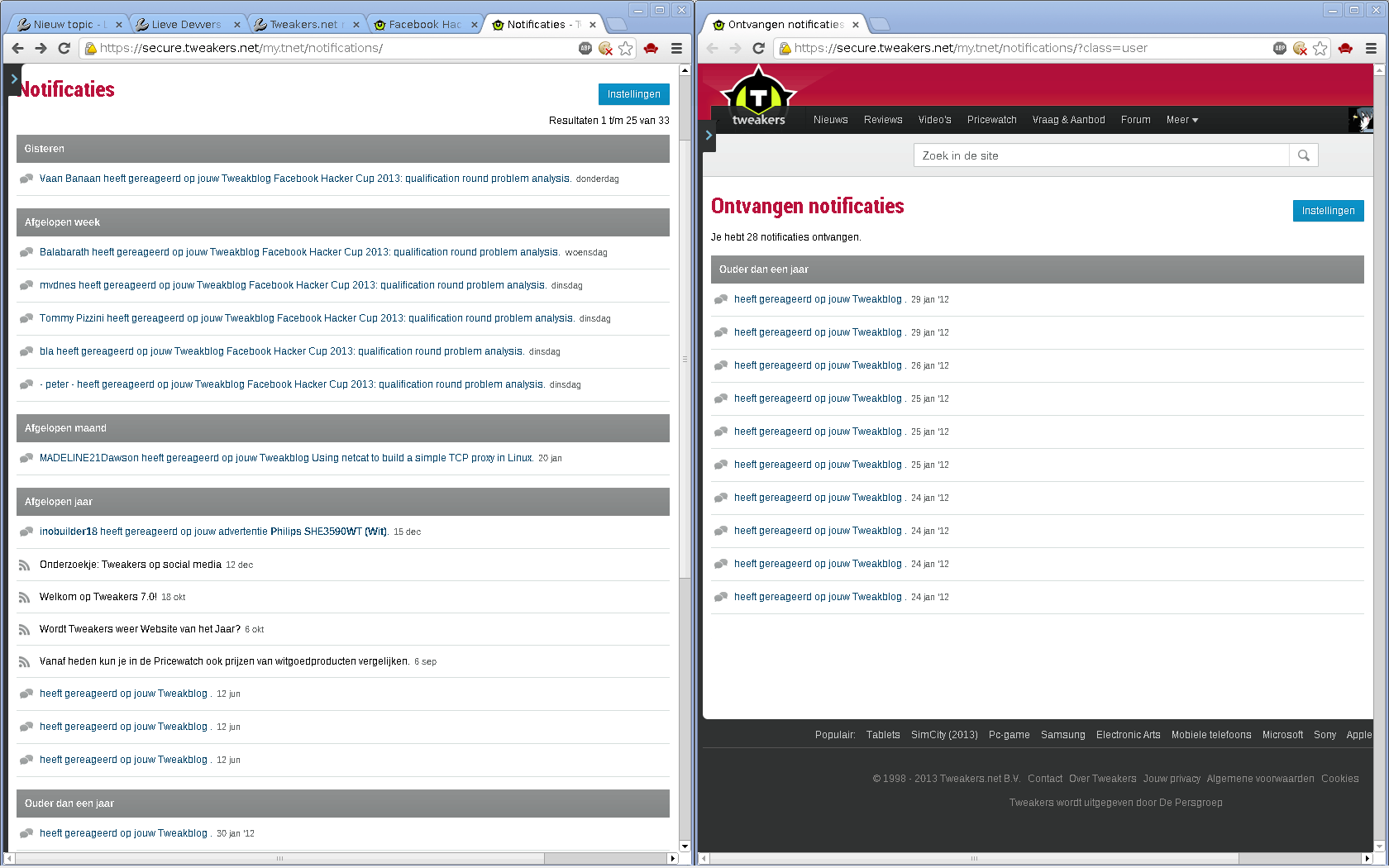Viewport: 1389px width, 868px height.
Task: Open new tab in left browser window
Action: (x=617, y=25)
